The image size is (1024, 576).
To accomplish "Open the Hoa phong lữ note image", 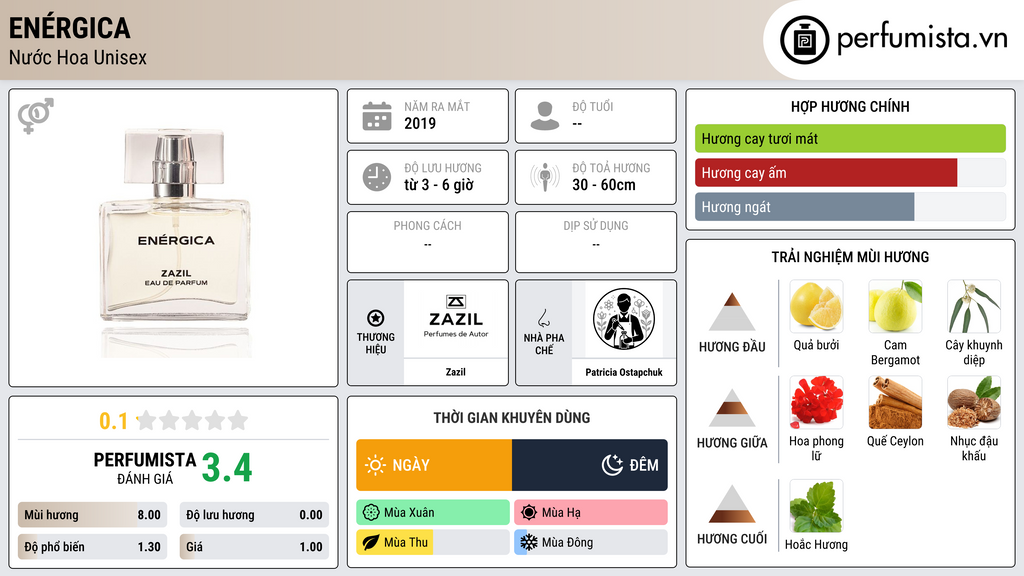I will click(816, 402).
